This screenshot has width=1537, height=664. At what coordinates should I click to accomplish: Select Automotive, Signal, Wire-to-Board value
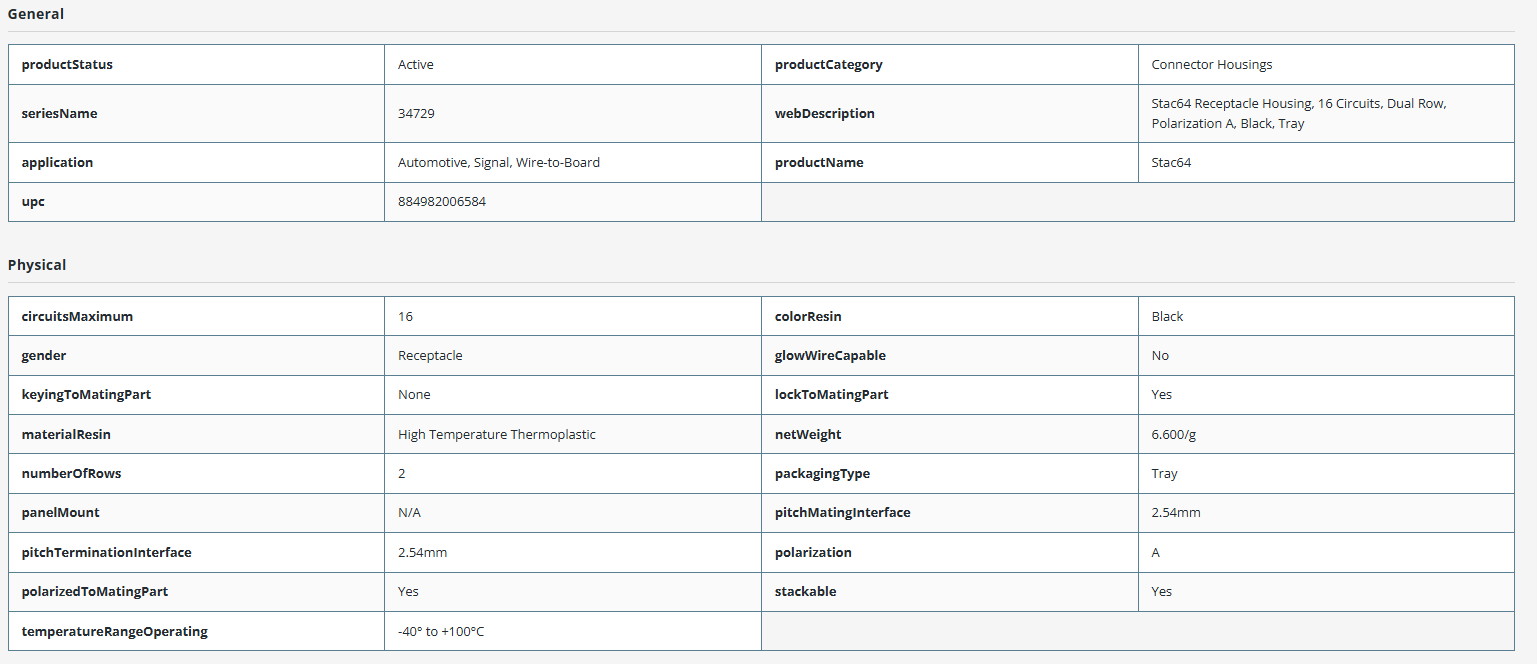click(499, 162)
